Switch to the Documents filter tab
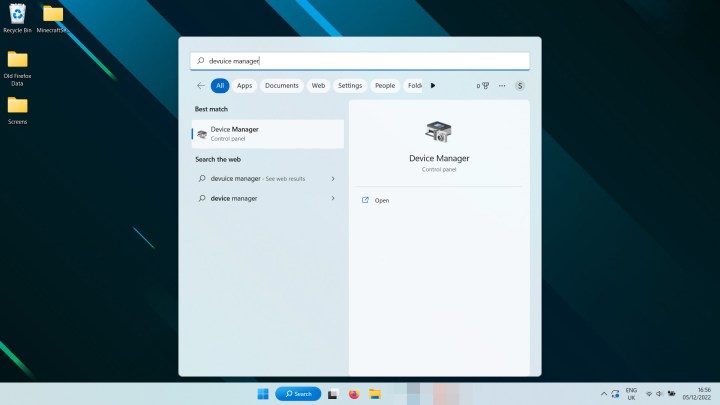 click(x=281, y=86)
